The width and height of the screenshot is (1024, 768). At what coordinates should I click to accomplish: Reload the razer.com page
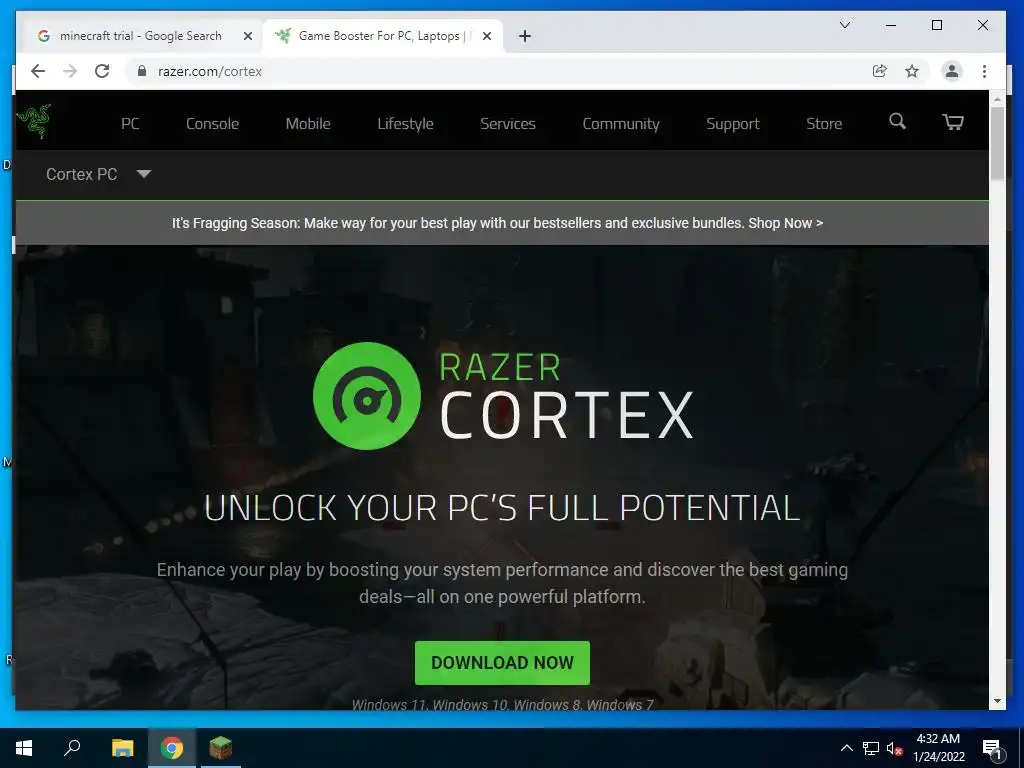(x=102, y=71)
